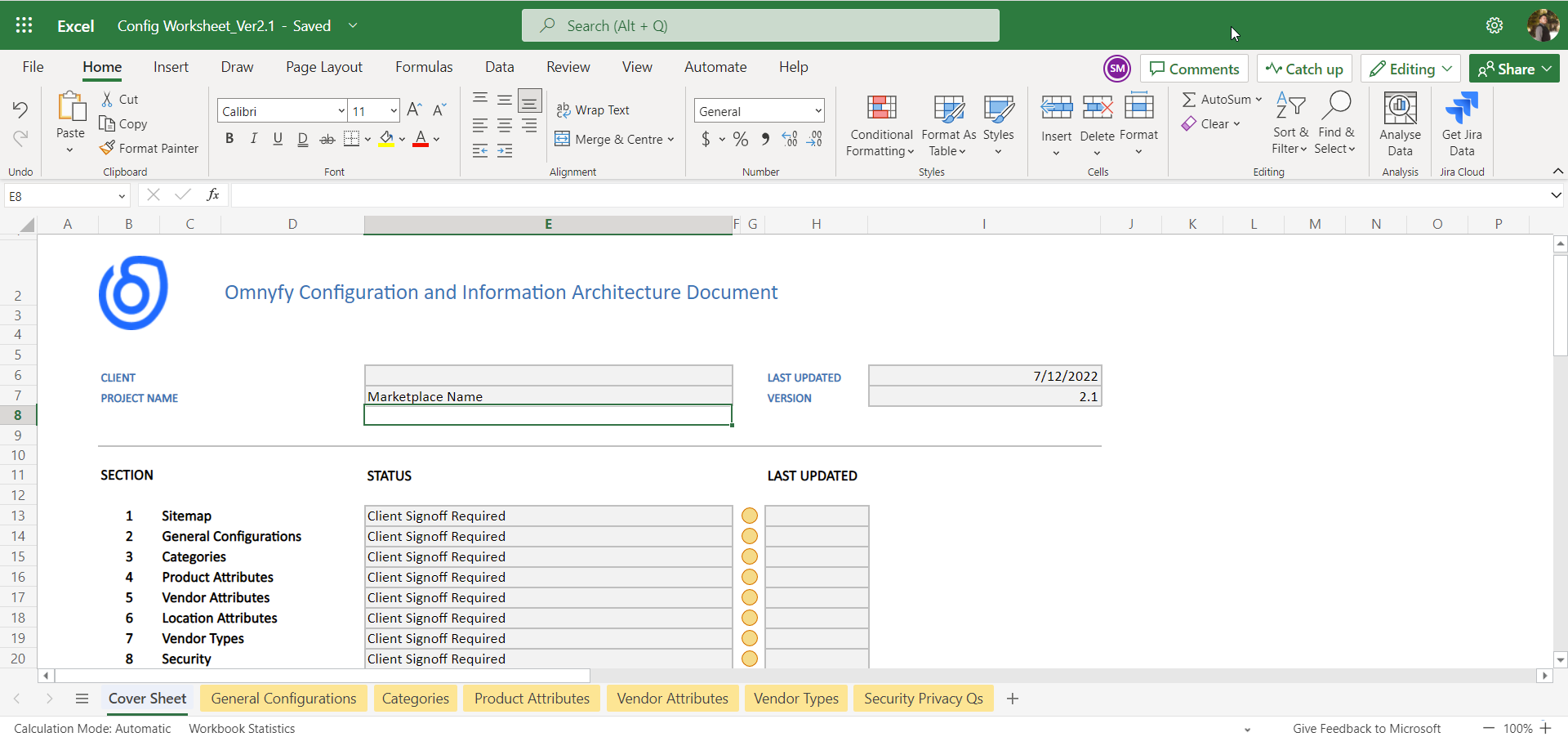Toggle Underline formatting
This screenshot has width=1568, height=737.
(278, 138)
